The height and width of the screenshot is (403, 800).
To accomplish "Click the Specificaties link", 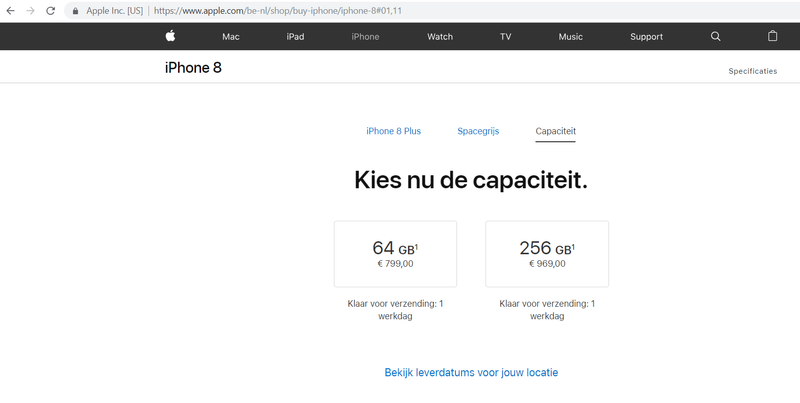I will 752,72.
